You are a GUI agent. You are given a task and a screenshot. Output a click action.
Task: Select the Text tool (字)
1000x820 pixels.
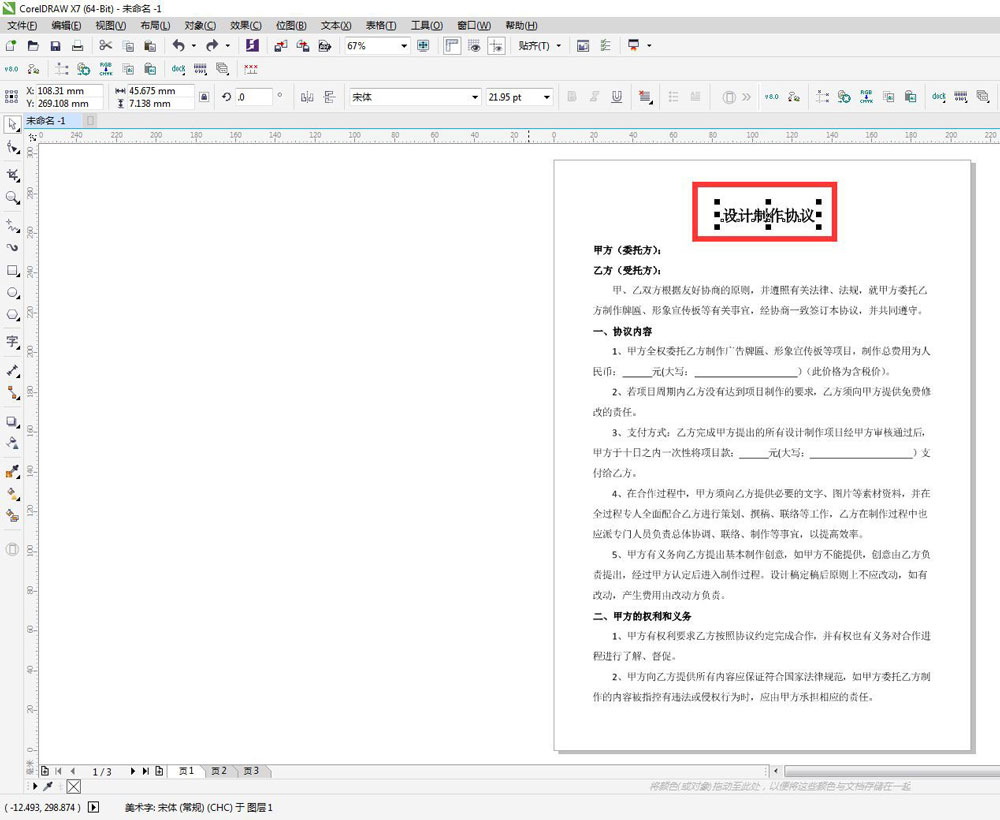coord(12,342)
